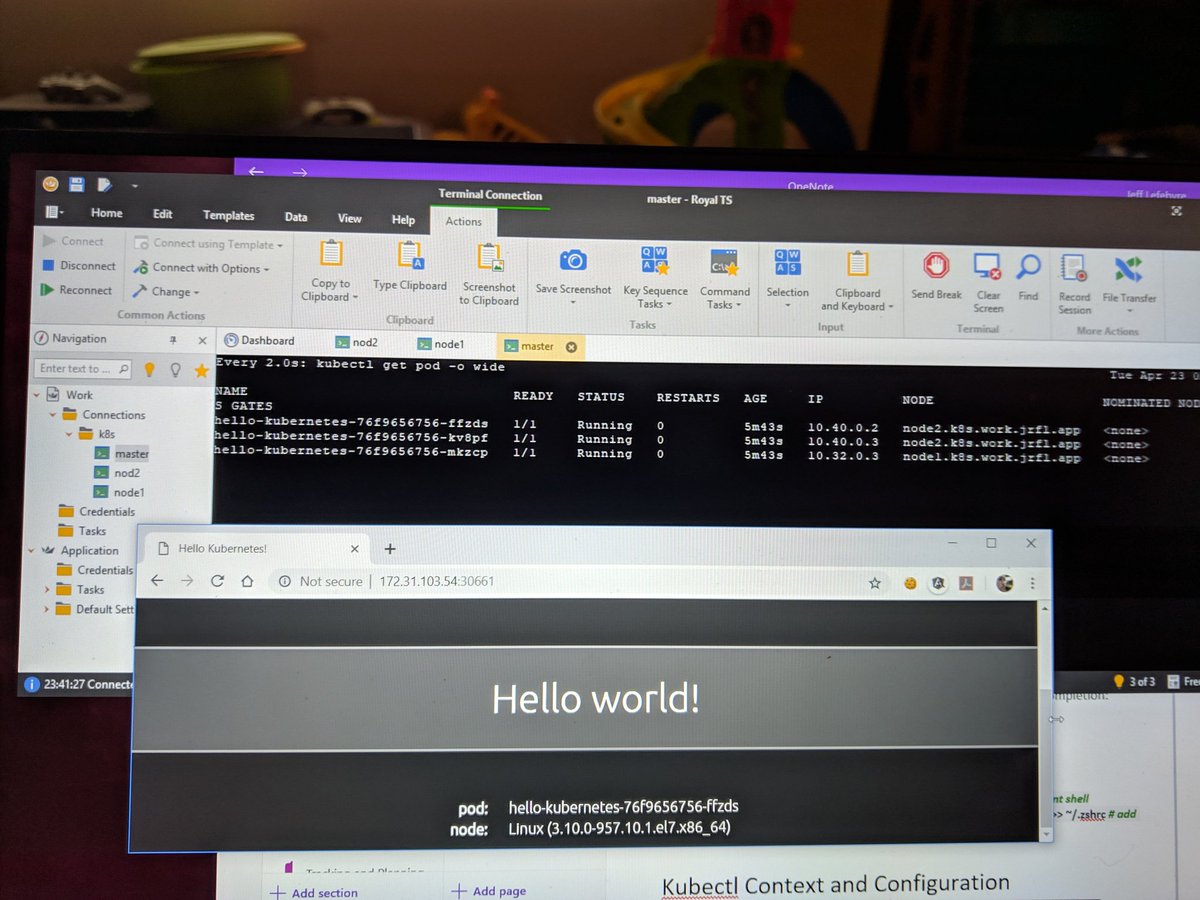Image resolution: width=1200 pixels, height=900 pixels.
Task: Click the browser address bar URL
Action: tap(436, 581)
